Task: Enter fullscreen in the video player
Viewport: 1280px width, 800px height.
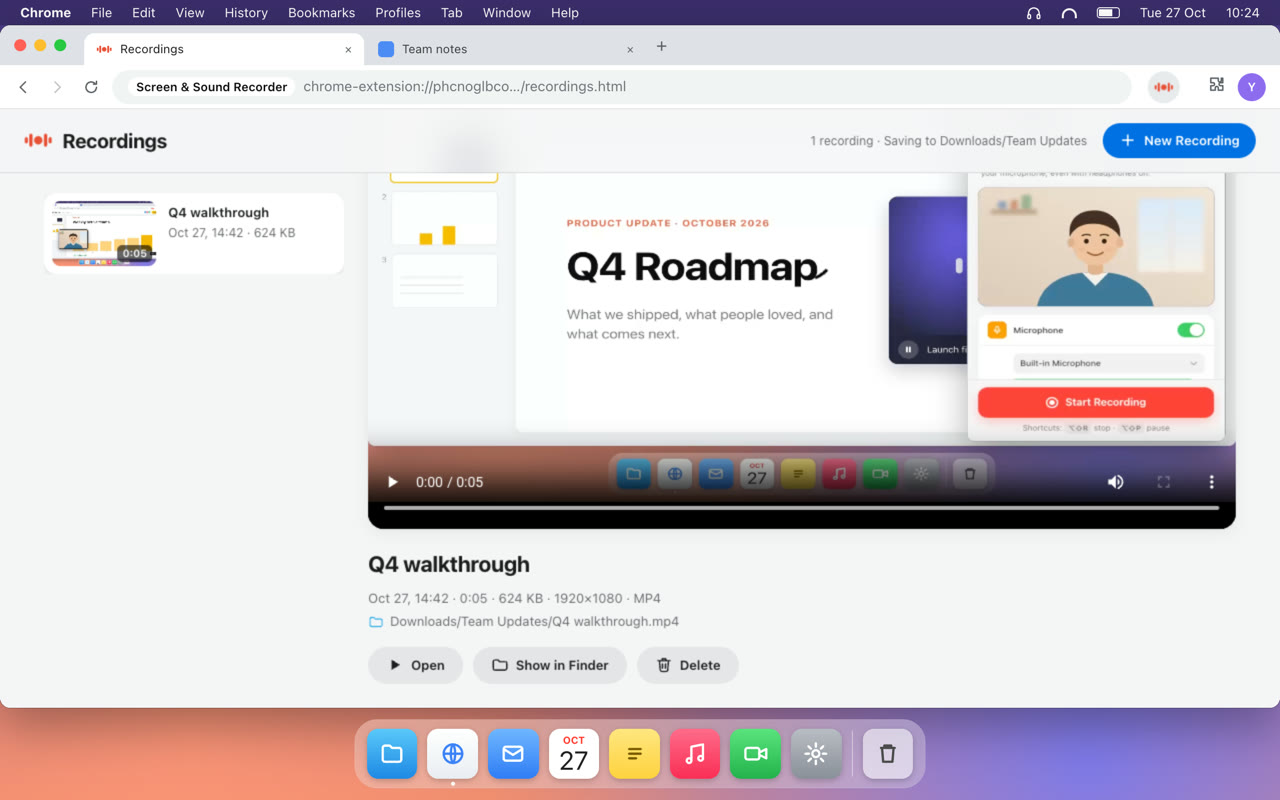Action: pos(1164,482)
